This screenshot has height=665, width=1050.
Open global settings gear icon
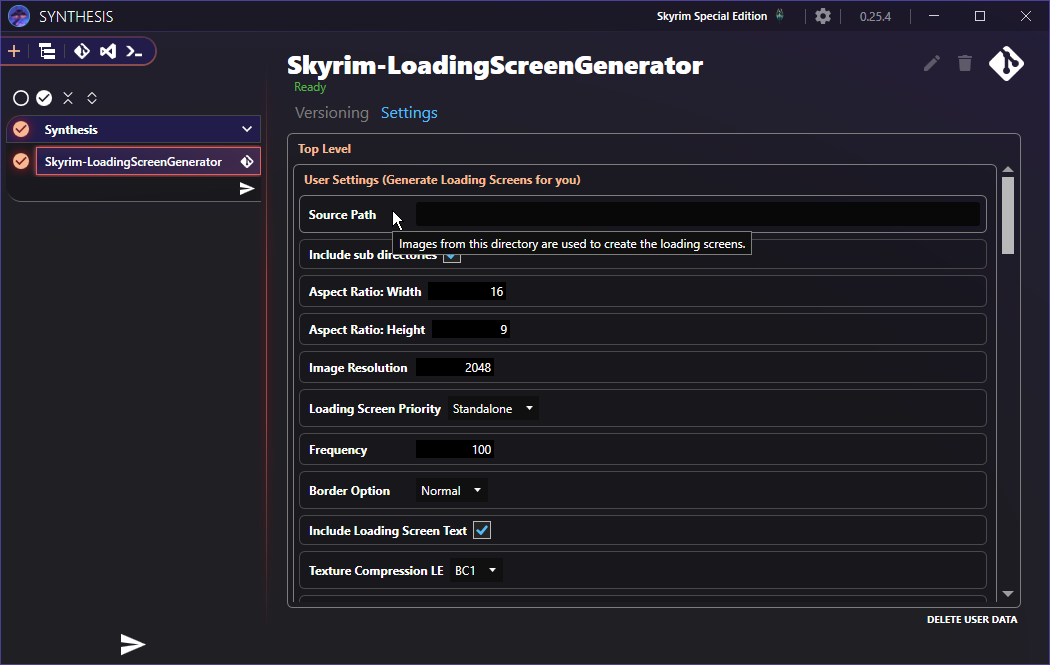(822, 16)
